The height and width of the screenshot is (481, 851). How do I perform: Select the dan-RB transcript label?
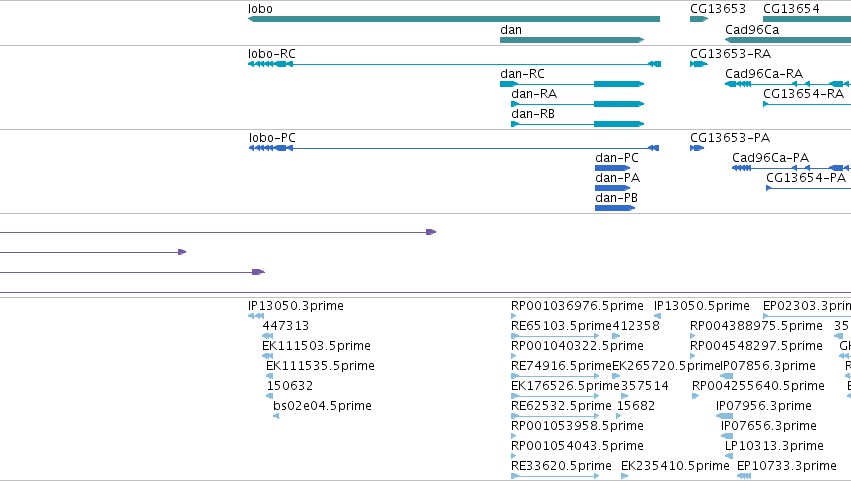coord(533,114)
